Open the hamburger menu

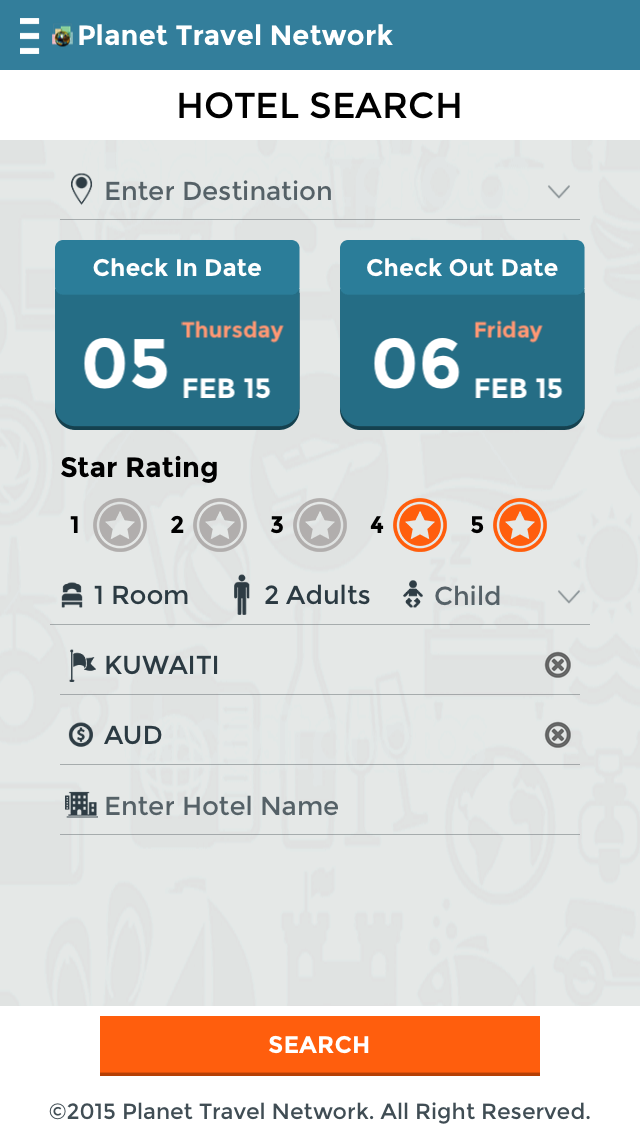point(30,36)
